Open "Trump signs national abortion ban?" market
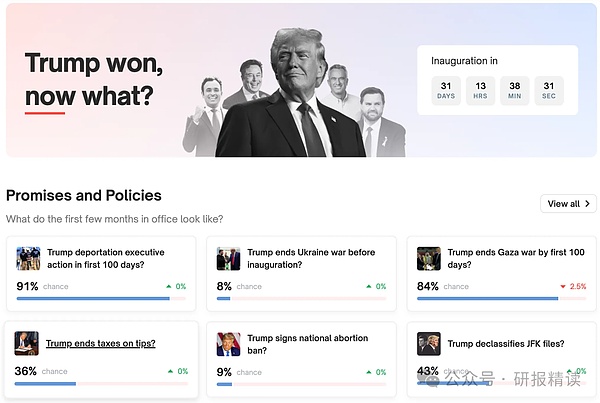The image size is (600, 403). click(x=307, y=344)
